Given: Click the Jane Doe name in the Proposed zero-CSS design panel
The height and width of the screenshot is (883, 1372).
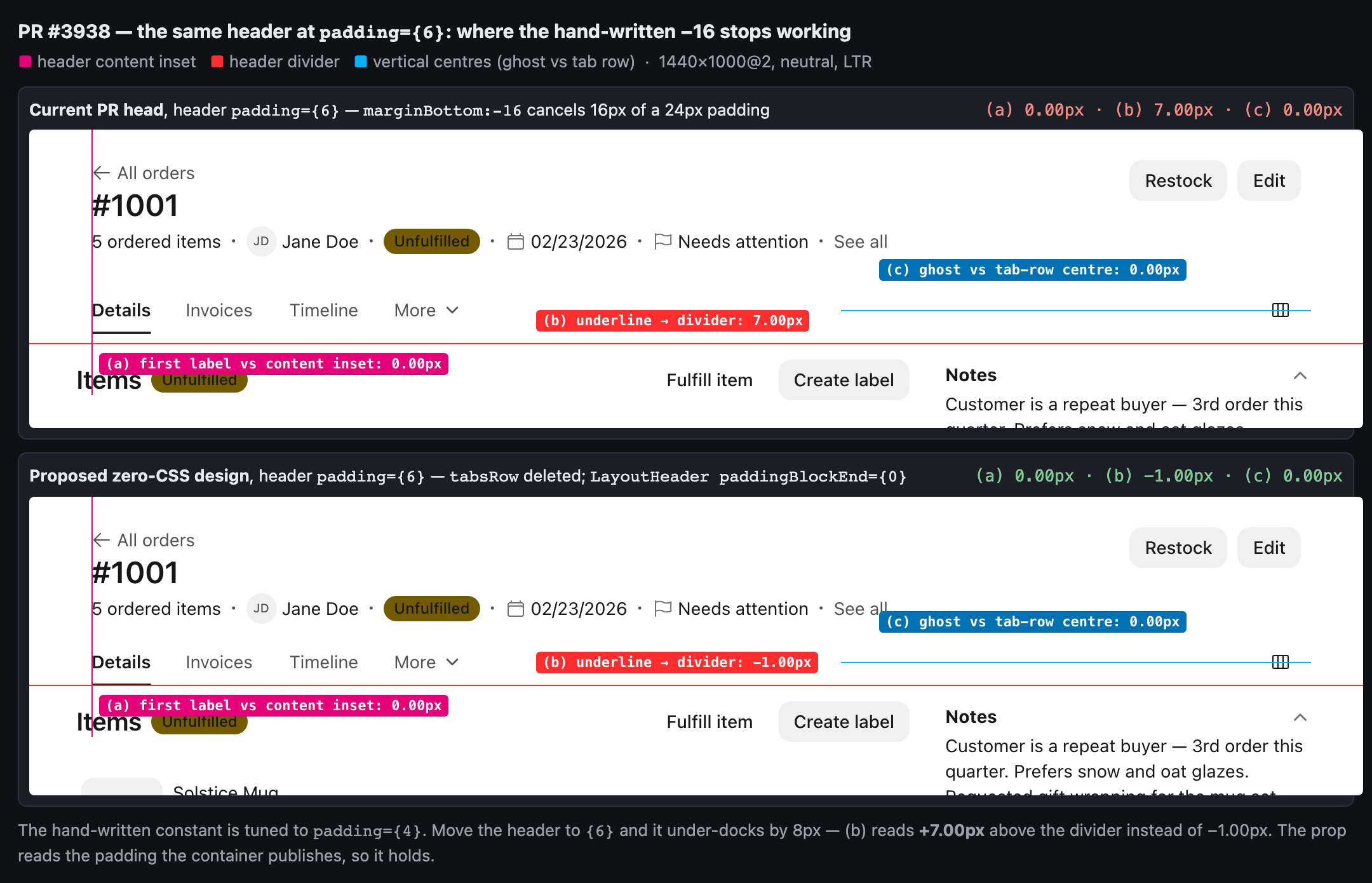Looking at the screenshot, I should (x=320, y=609).
